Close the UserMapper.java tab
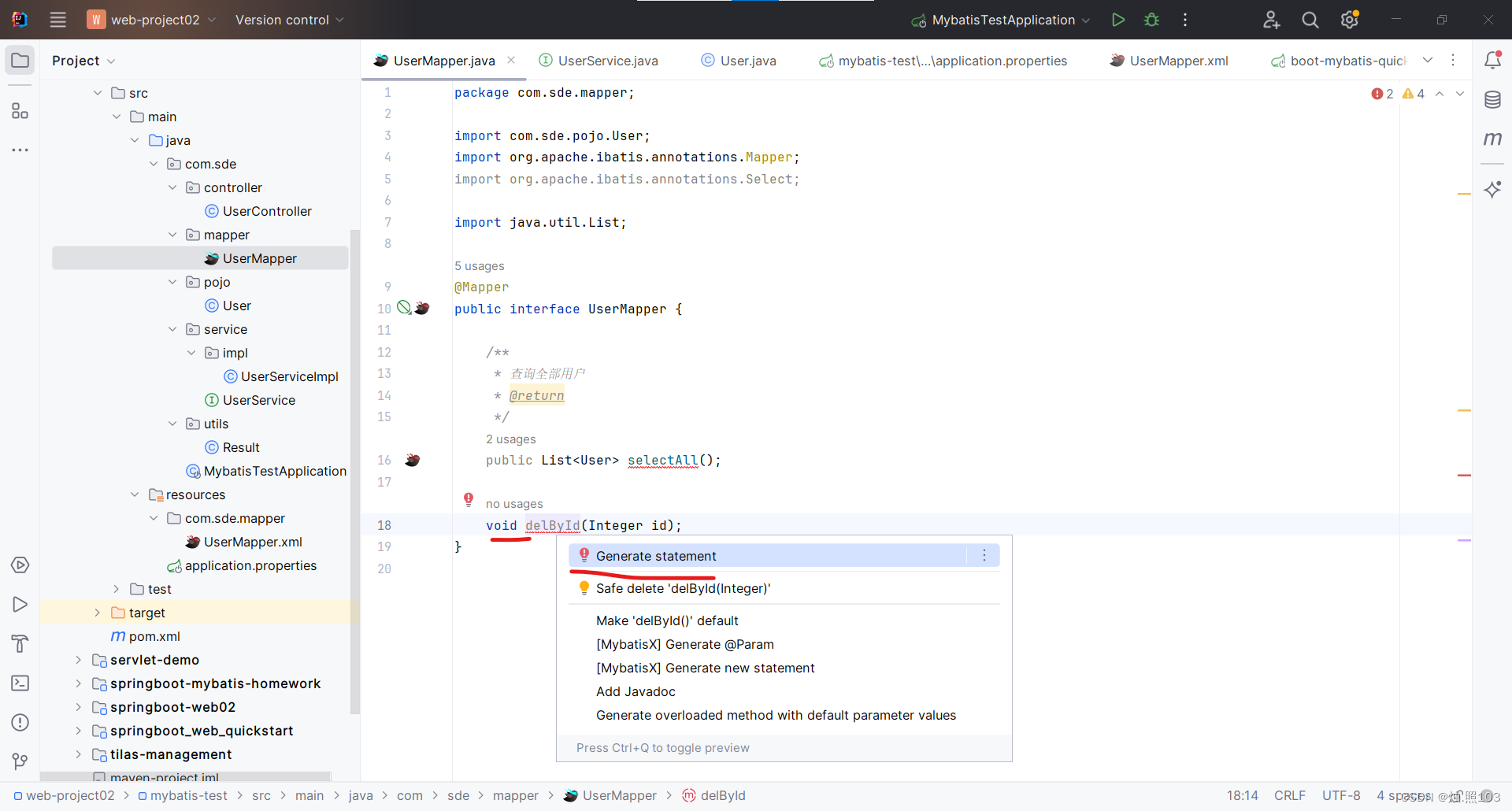 511,60
